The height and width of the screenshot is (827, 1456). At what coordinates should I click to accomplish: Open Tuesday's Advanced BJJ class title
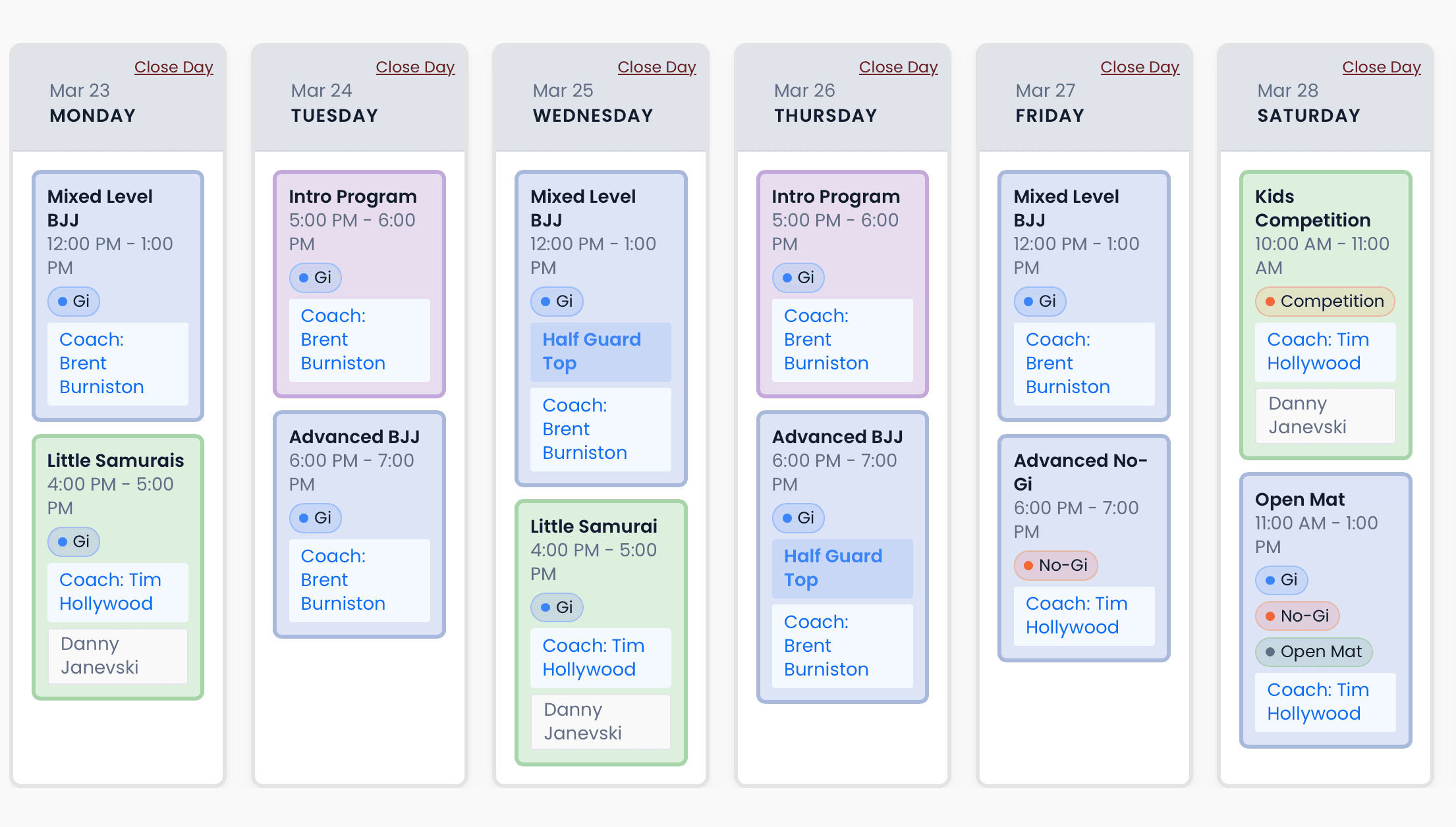(x=354, y=437)
